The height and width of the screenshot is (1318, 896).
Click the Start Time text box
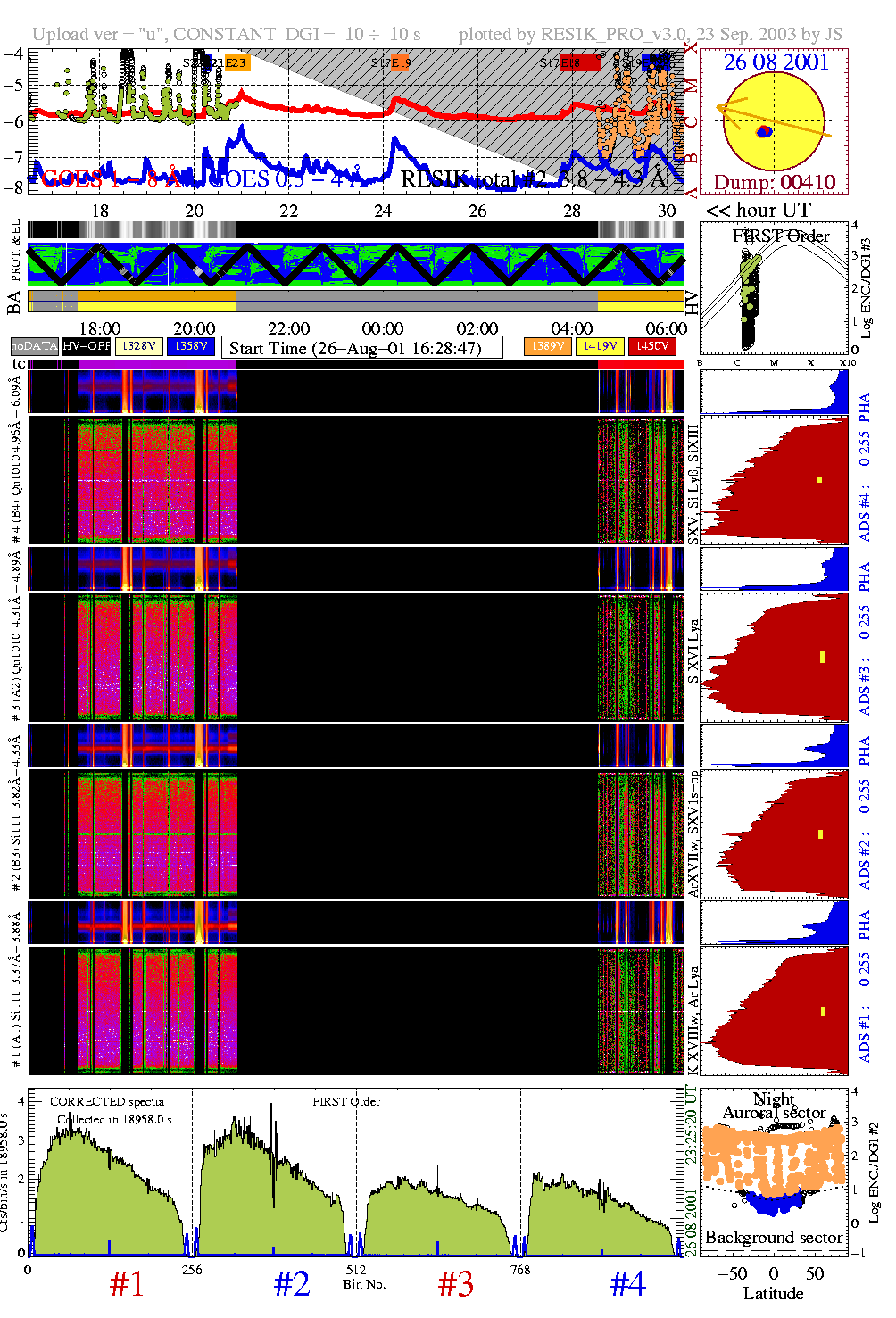click(x=361, y=348)
